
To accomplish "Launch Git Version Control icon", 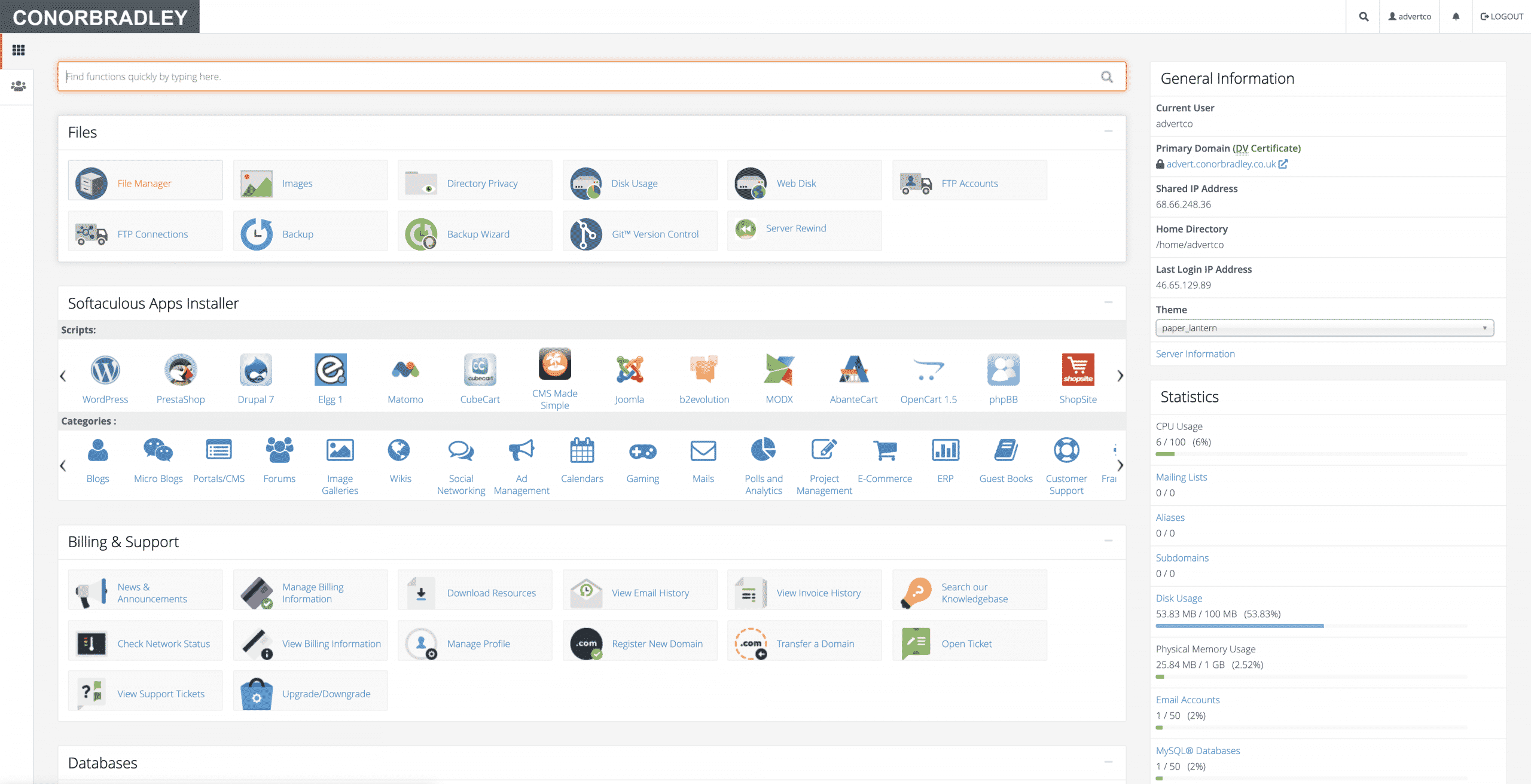I will tap(585, 234).
